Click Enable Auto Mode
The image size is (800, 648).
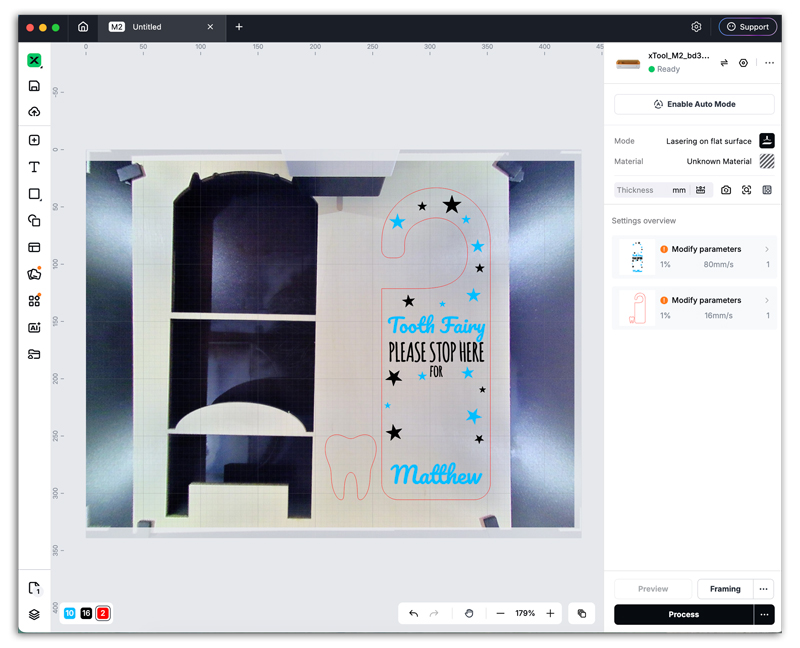694,104
